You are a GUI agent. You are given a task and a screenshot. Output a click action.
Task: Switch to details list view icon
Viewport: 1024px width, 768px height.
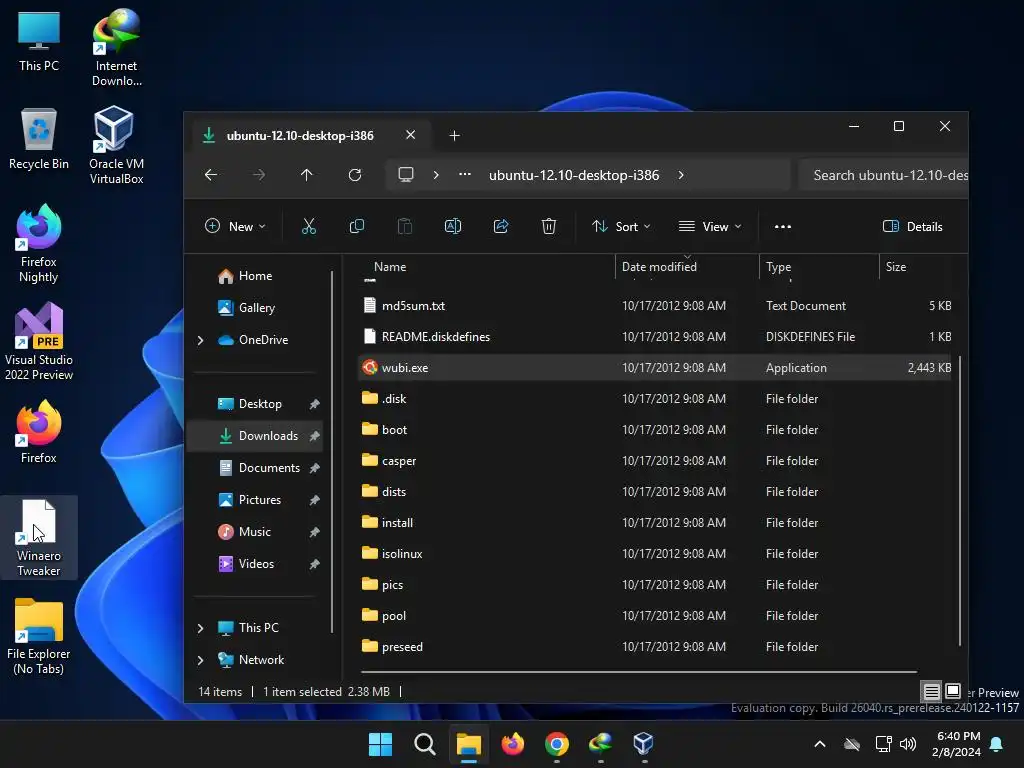point(931,691)
